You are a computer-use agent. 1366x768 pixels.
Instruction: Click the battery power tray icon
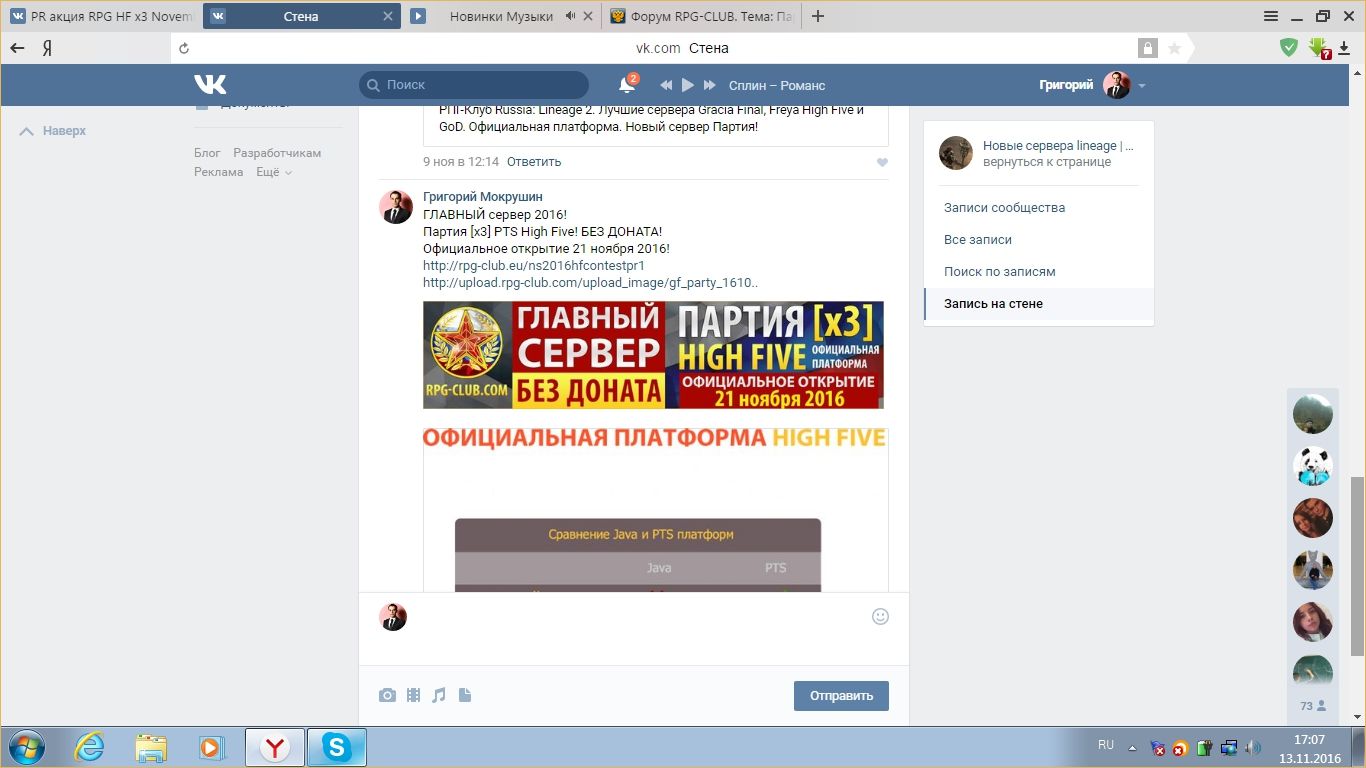tap(1204, 748)
